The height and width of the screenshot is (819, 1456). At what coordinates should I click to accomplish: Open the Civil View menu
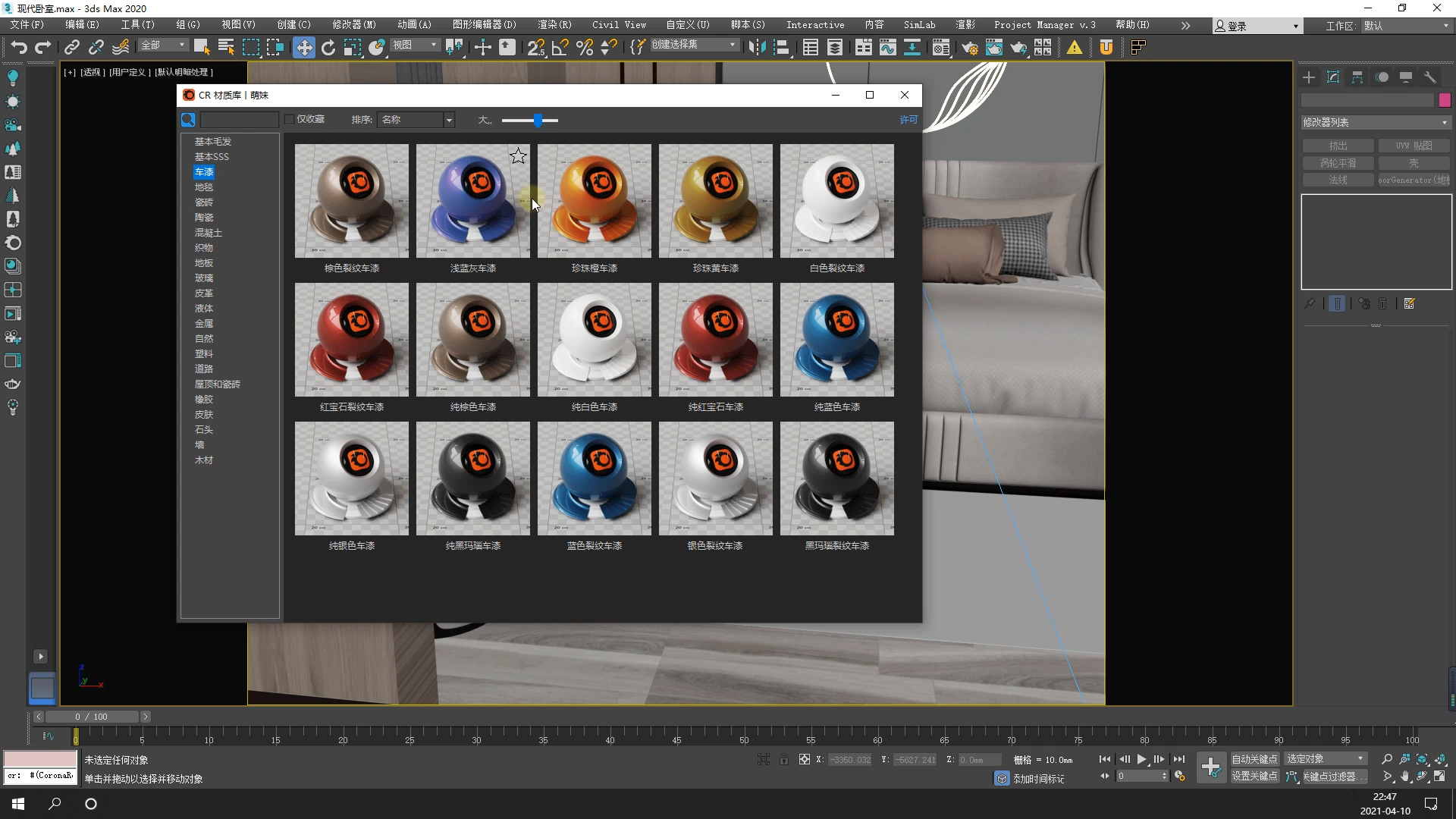(619, 25)
